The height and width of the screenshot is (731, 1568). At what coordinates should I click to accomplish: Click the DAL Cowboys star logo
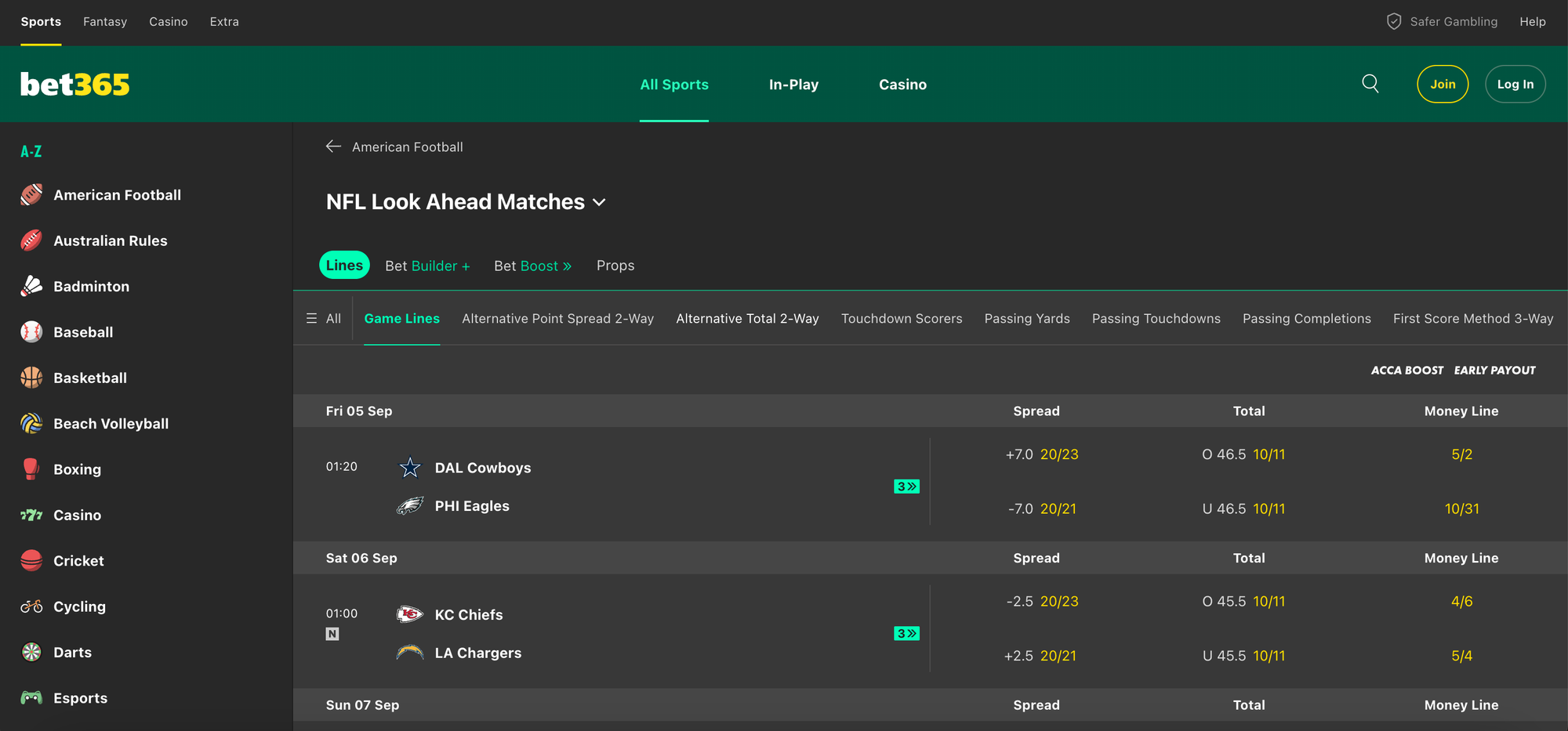tap(410, 468)
